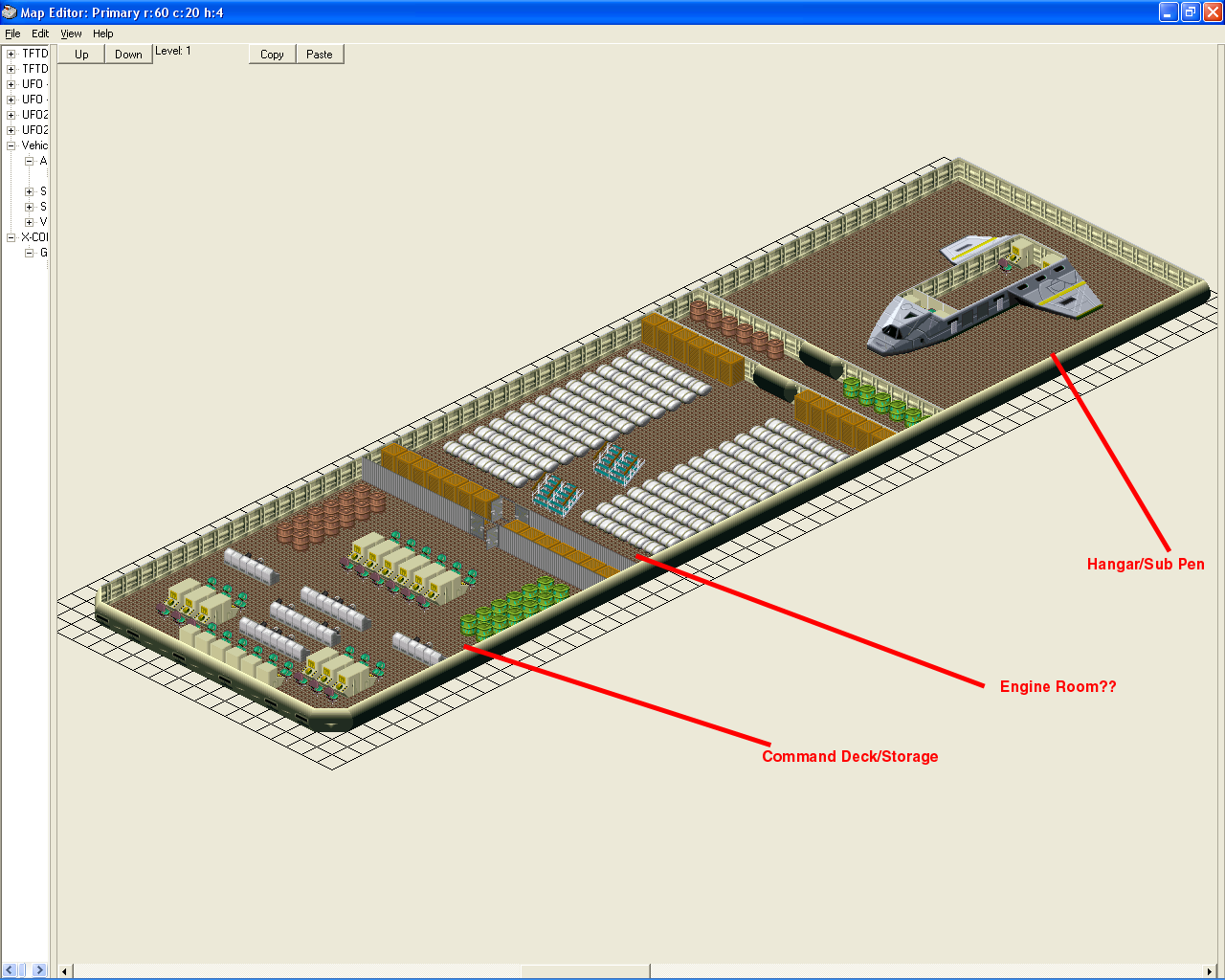
Task: Minimize the Map Editor window
Action: pyautogui.click(x=1169, y=12)
